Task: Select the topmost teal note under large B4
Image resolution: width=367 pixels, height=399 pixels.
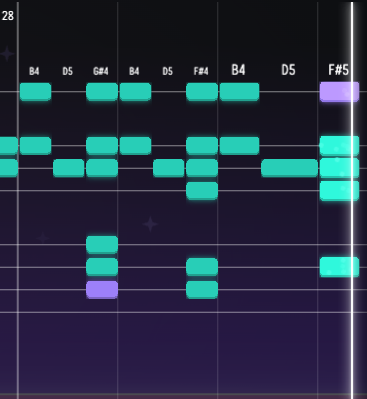Action: click(239, 92)
